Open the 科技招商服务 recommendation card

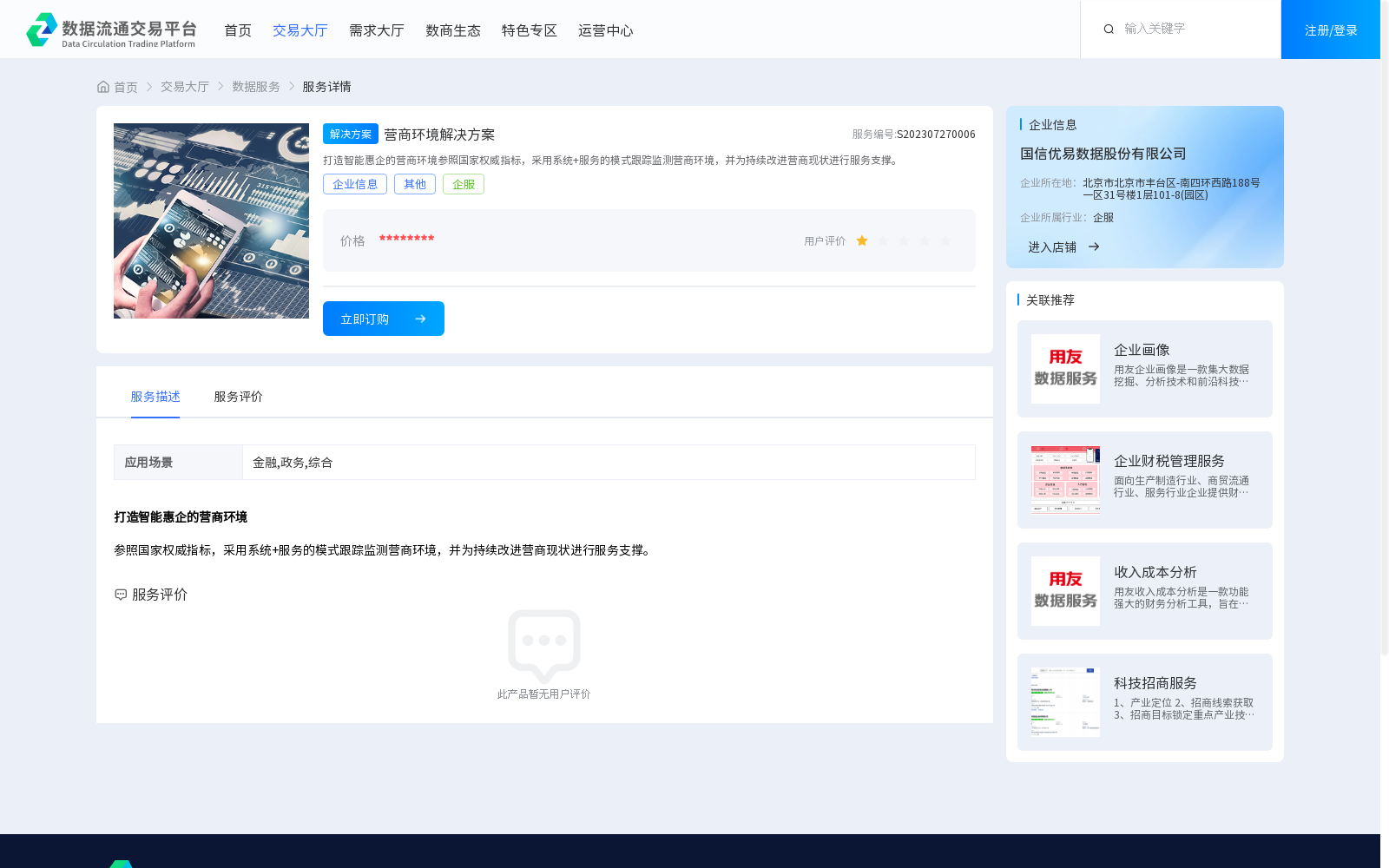pos(1145,702)
